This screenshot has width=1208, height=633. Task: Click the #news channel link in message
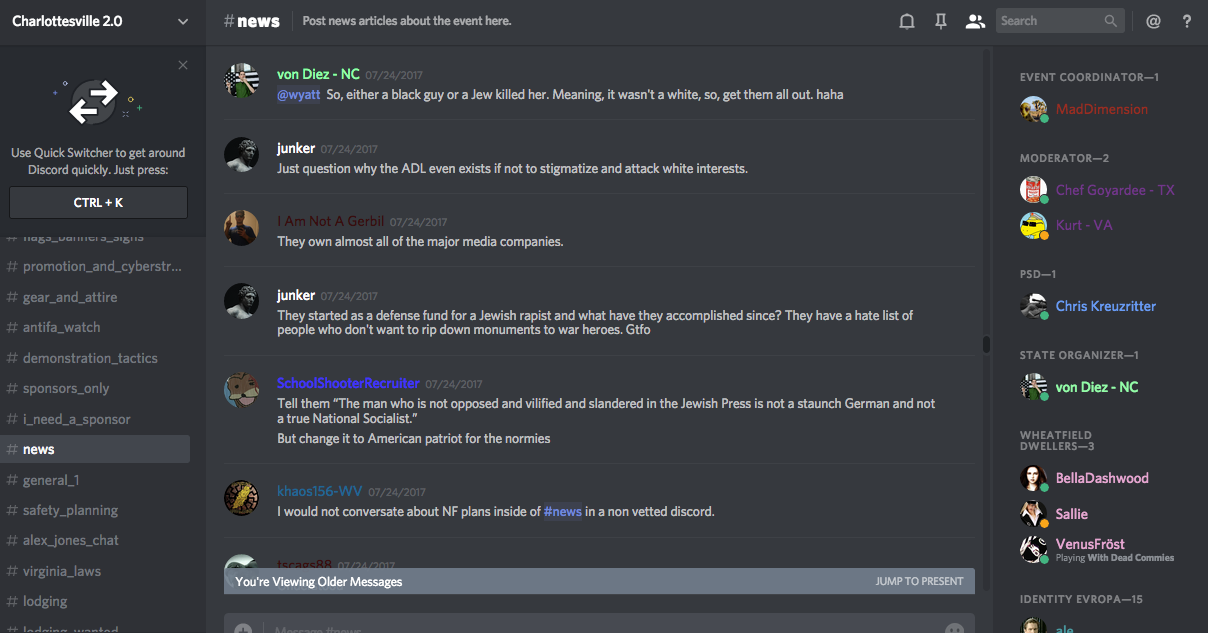(563, 511)
